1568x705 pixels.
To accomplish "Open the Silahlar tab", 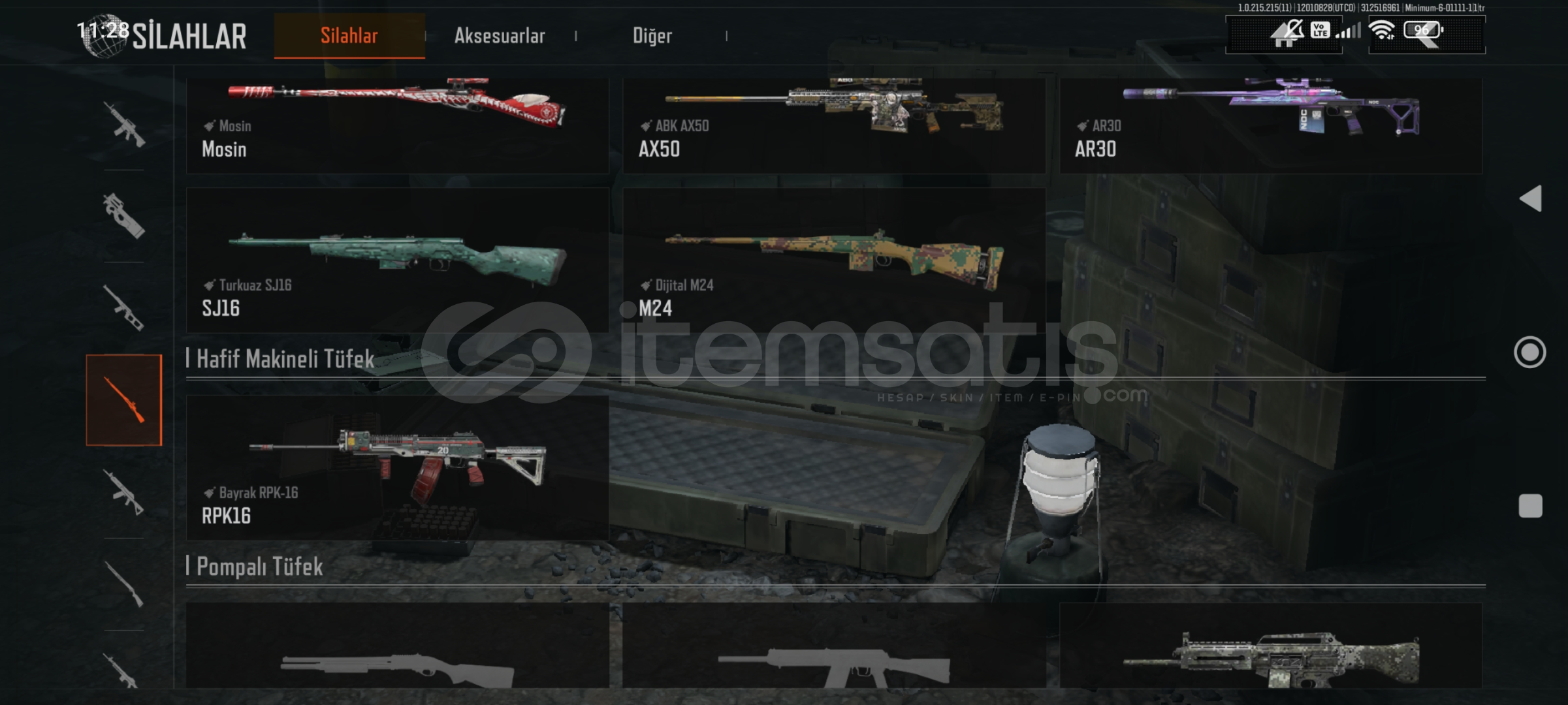I will 349,36.
